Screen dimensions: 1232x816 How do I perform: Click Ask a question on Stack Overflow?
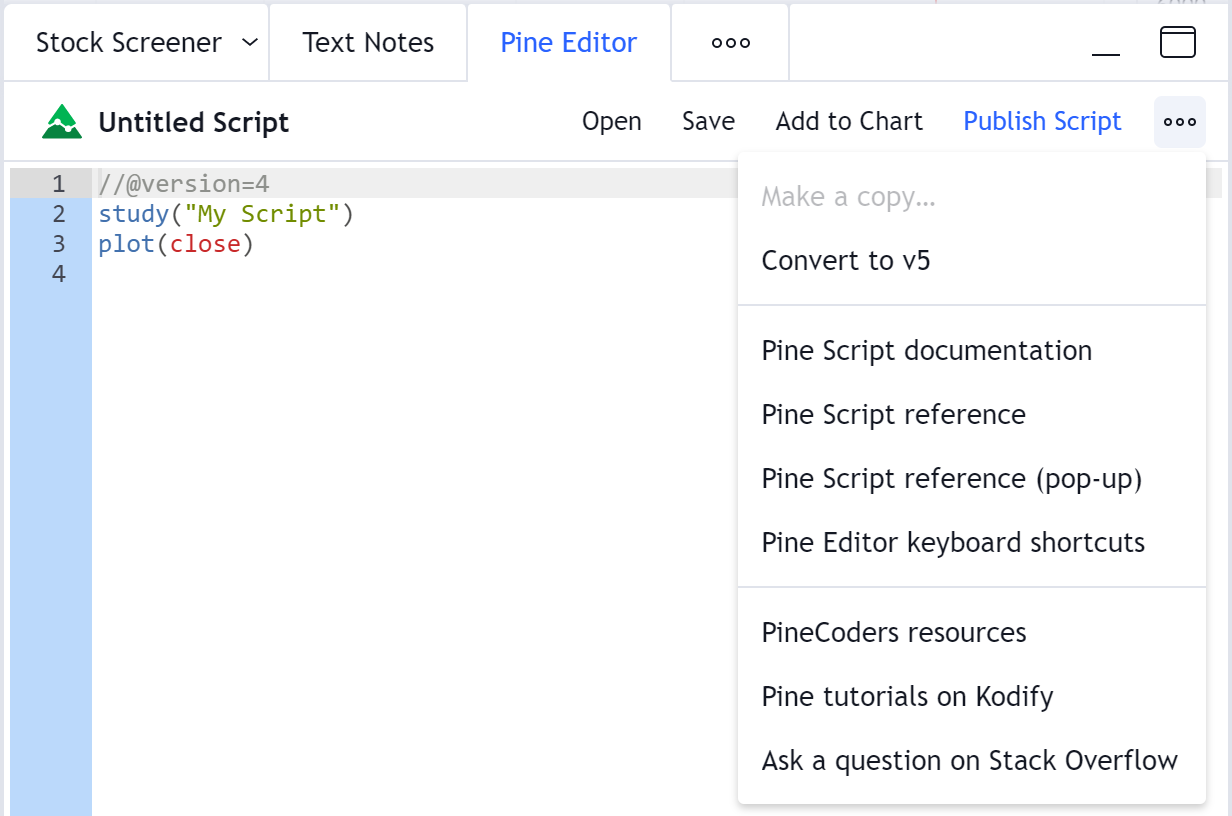point(969,761)
